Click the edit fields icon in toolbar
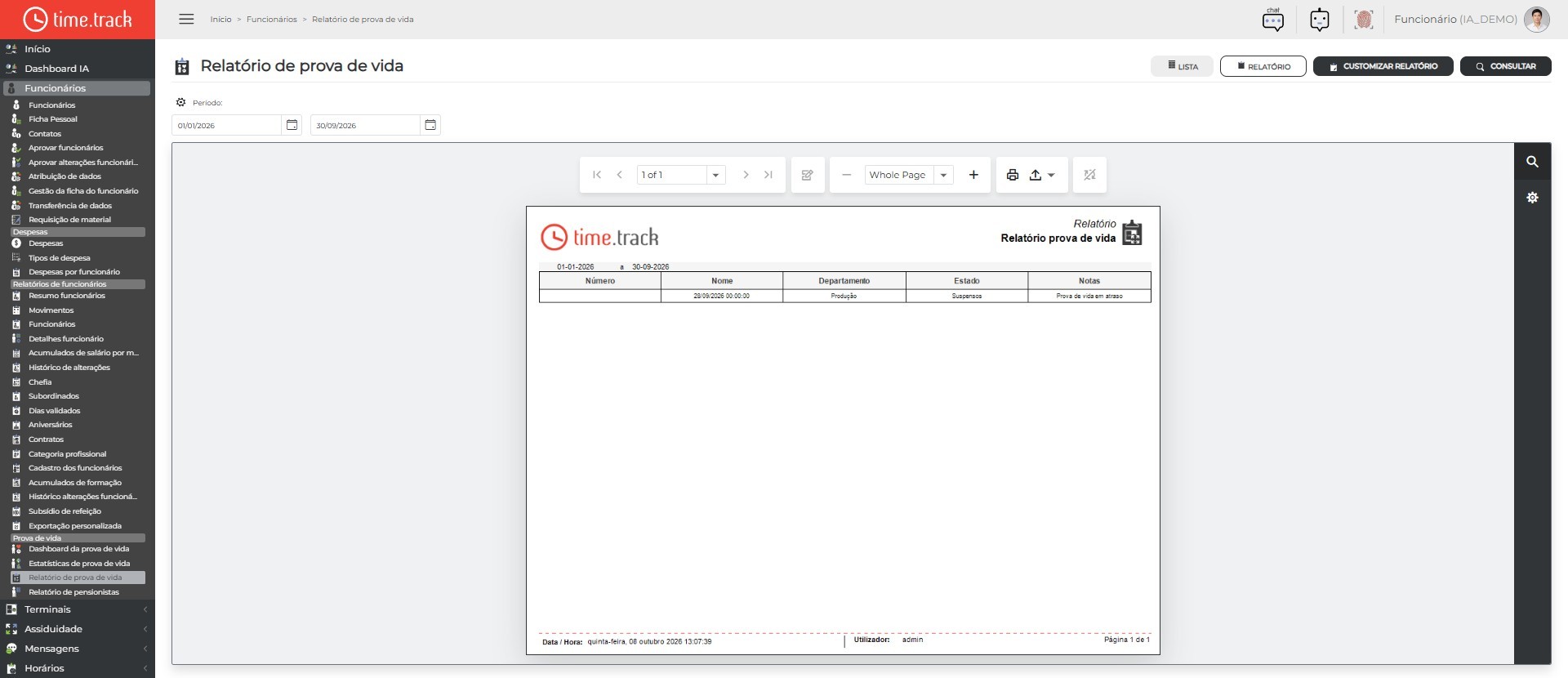The height and width of the screenshot is (678, 1568). (807, 175)
